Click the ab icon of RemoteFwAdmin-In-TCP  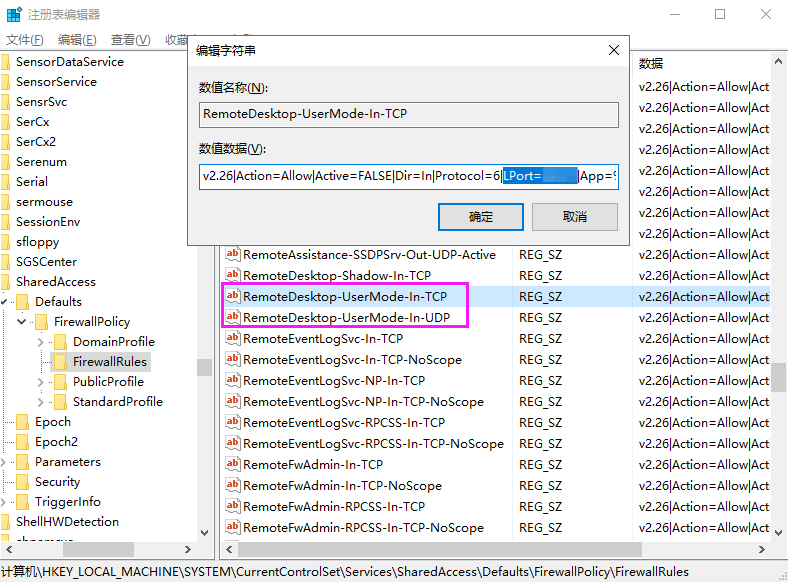pyautogui.click(x=232, y=464)
